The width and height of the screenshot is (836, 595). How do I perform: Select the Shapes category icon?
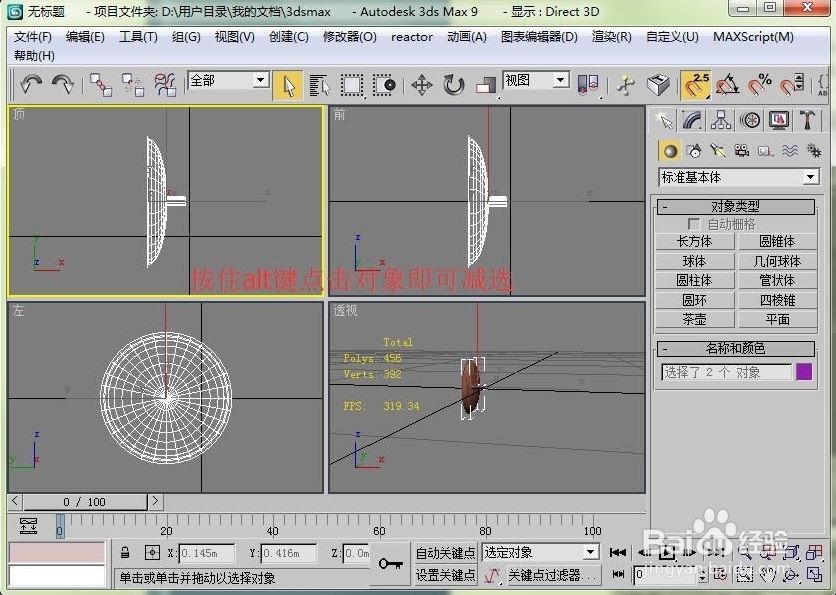pos(694,151)
